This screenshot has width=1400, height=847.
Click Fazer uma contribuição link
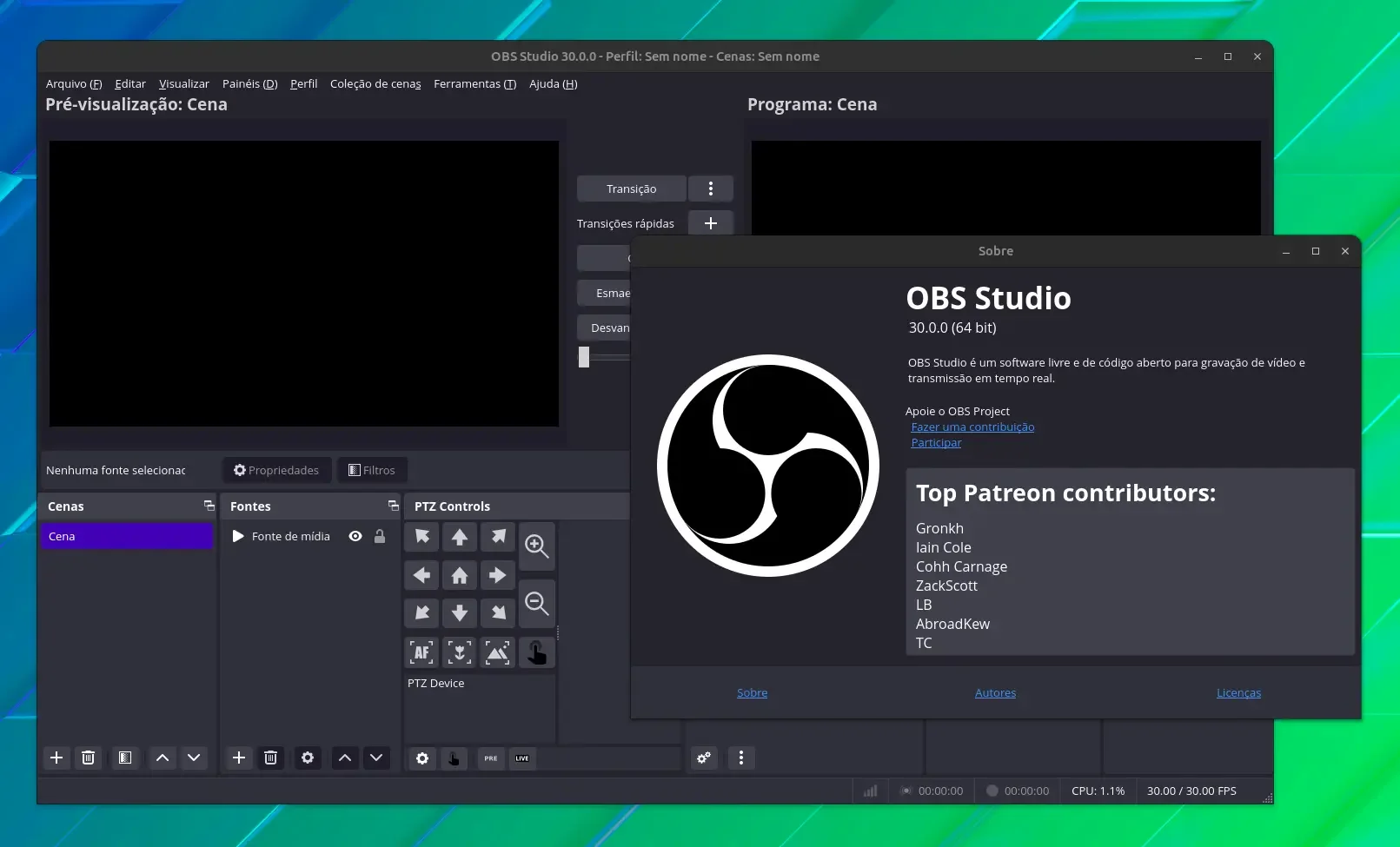click(972, 427)
